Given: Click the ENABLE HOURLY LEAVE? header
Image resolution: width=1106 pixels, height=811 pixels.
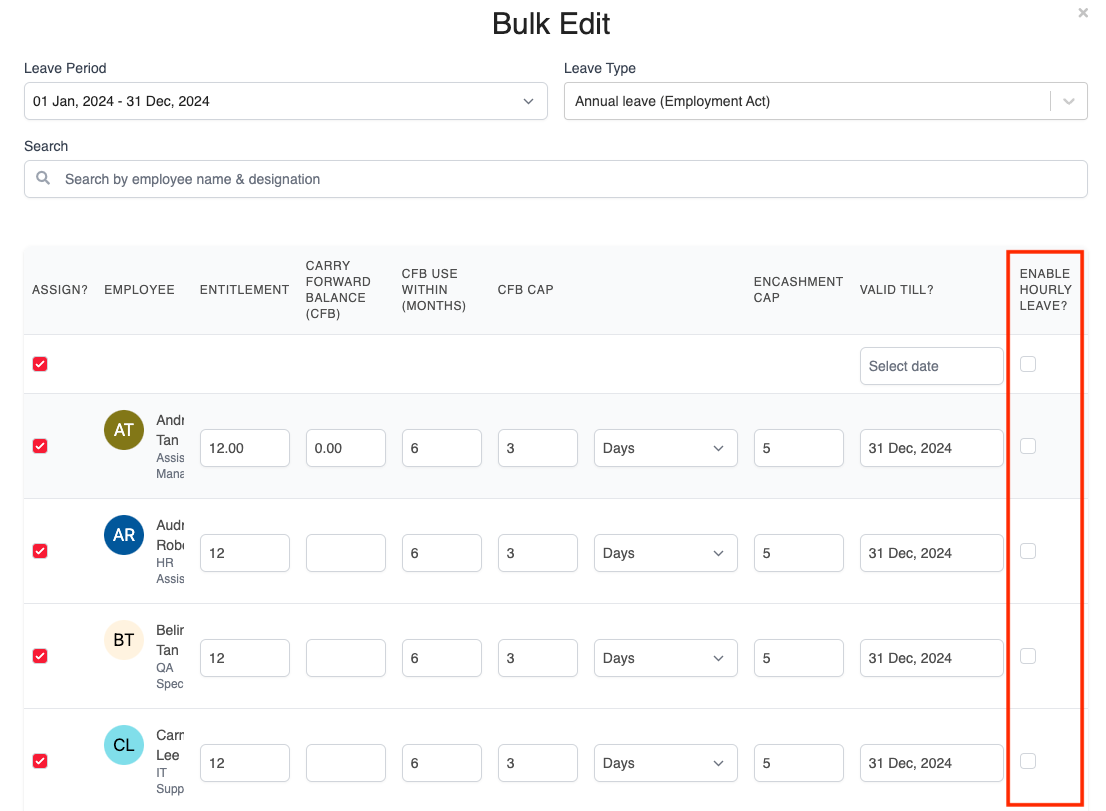Looking at the screenshot, I should [1045, 290].
